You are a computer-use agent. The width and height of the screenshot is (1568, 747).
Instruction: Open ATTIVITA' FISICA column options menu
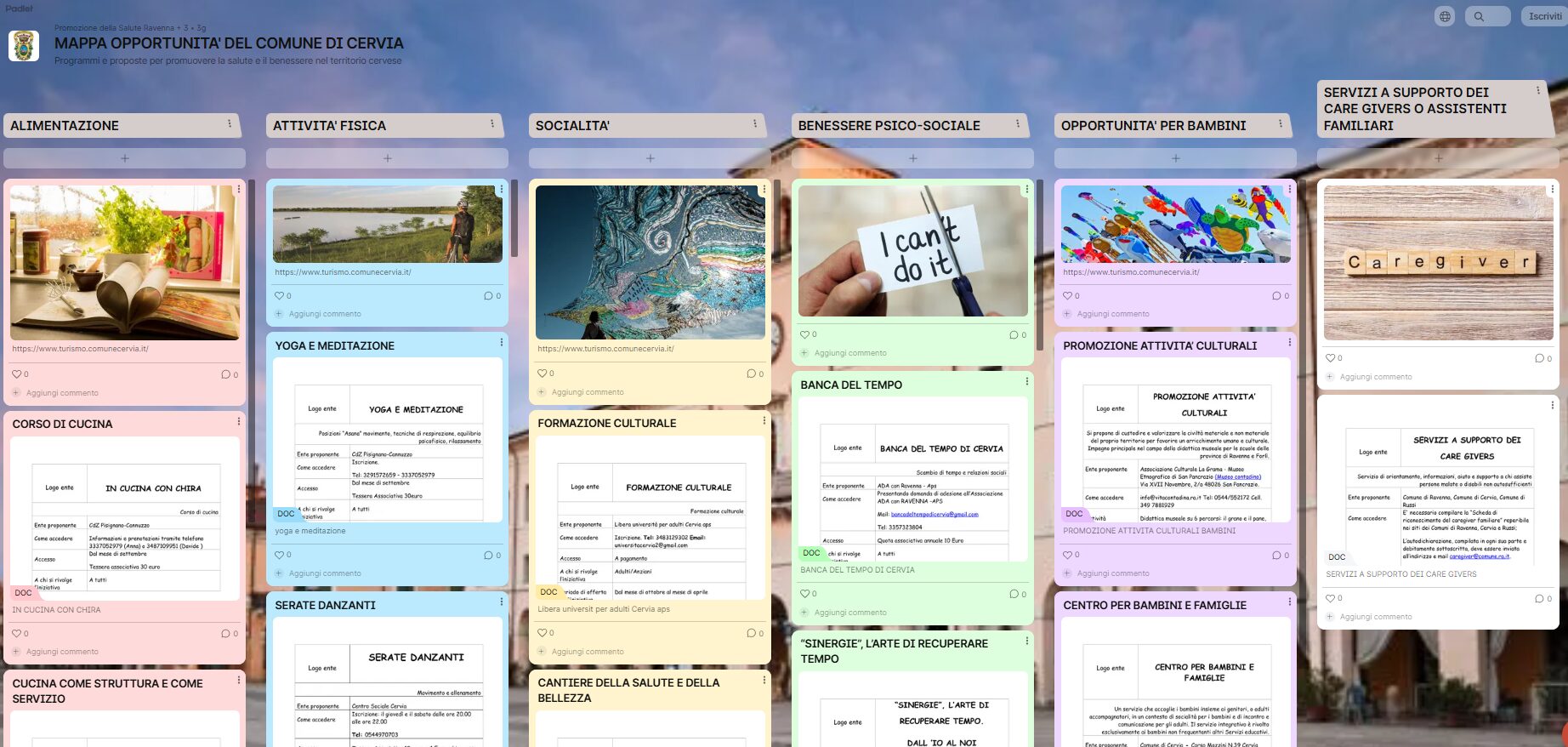491,124
